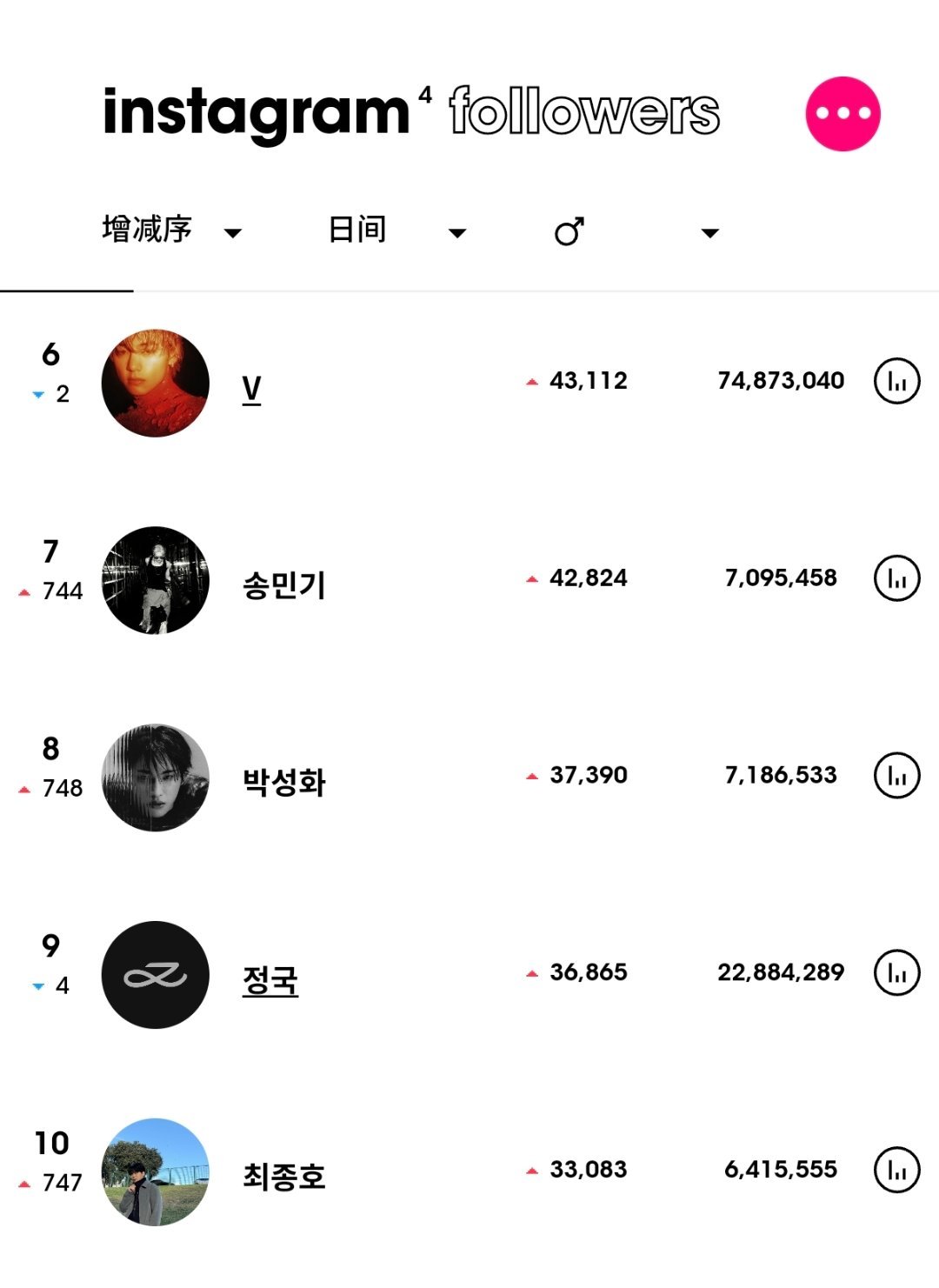The height and width of the screenshot is (1288, 939).
Task: Open the chart icon for 박성화
Action: [896, 775]
